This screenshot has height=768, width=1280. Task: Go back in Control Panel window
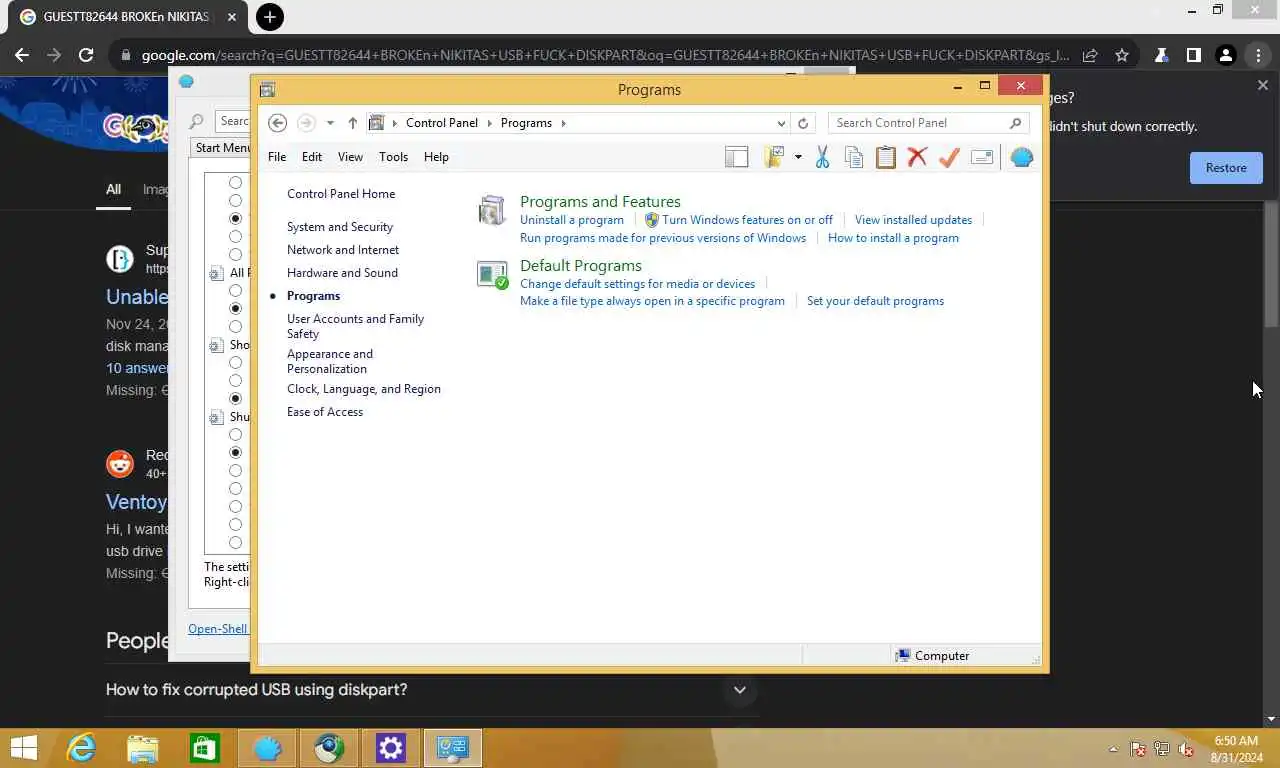(278, 123)
